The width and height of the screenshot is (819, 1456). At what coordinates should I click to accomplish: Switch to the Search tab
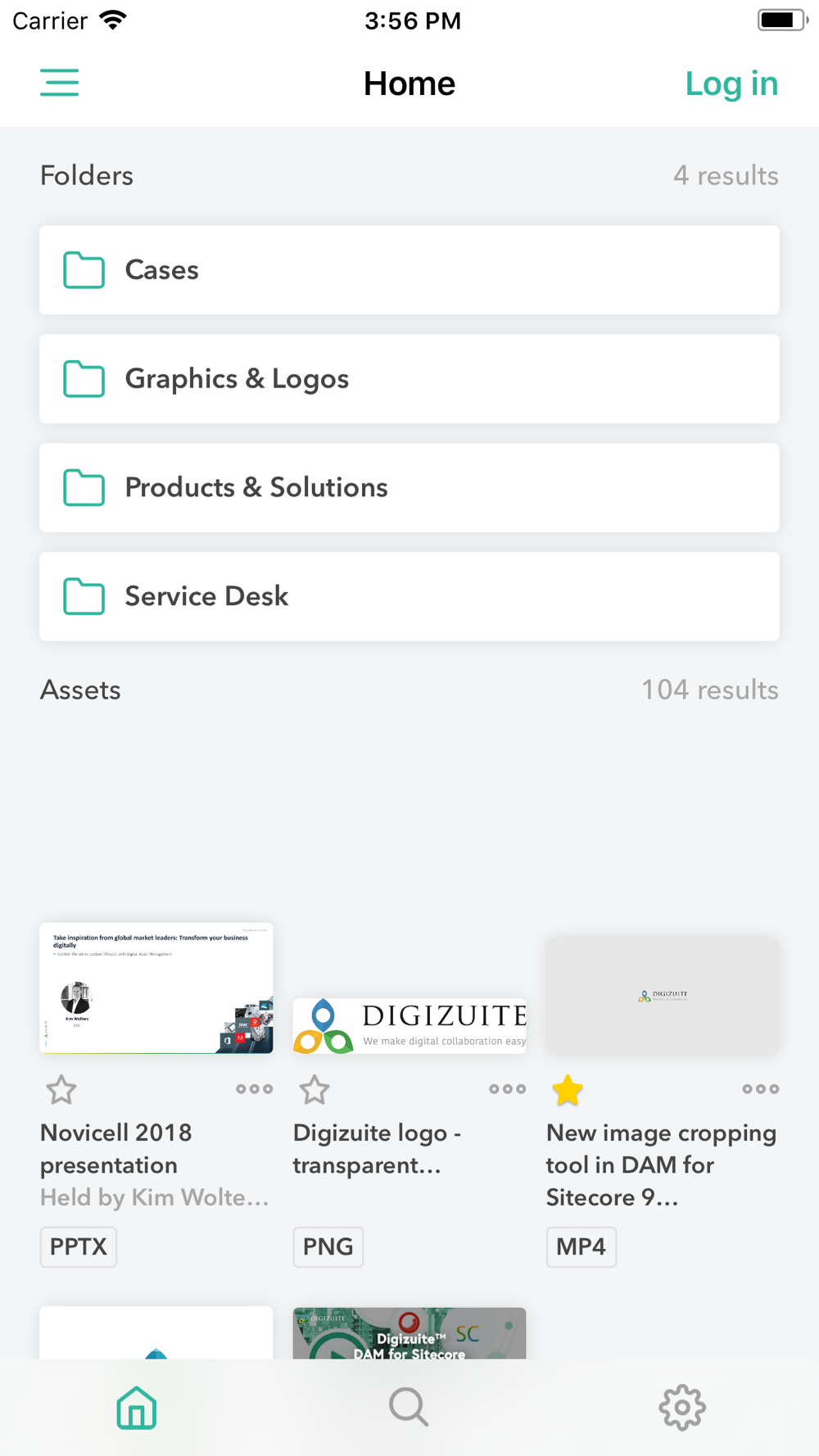(409, 1408)
